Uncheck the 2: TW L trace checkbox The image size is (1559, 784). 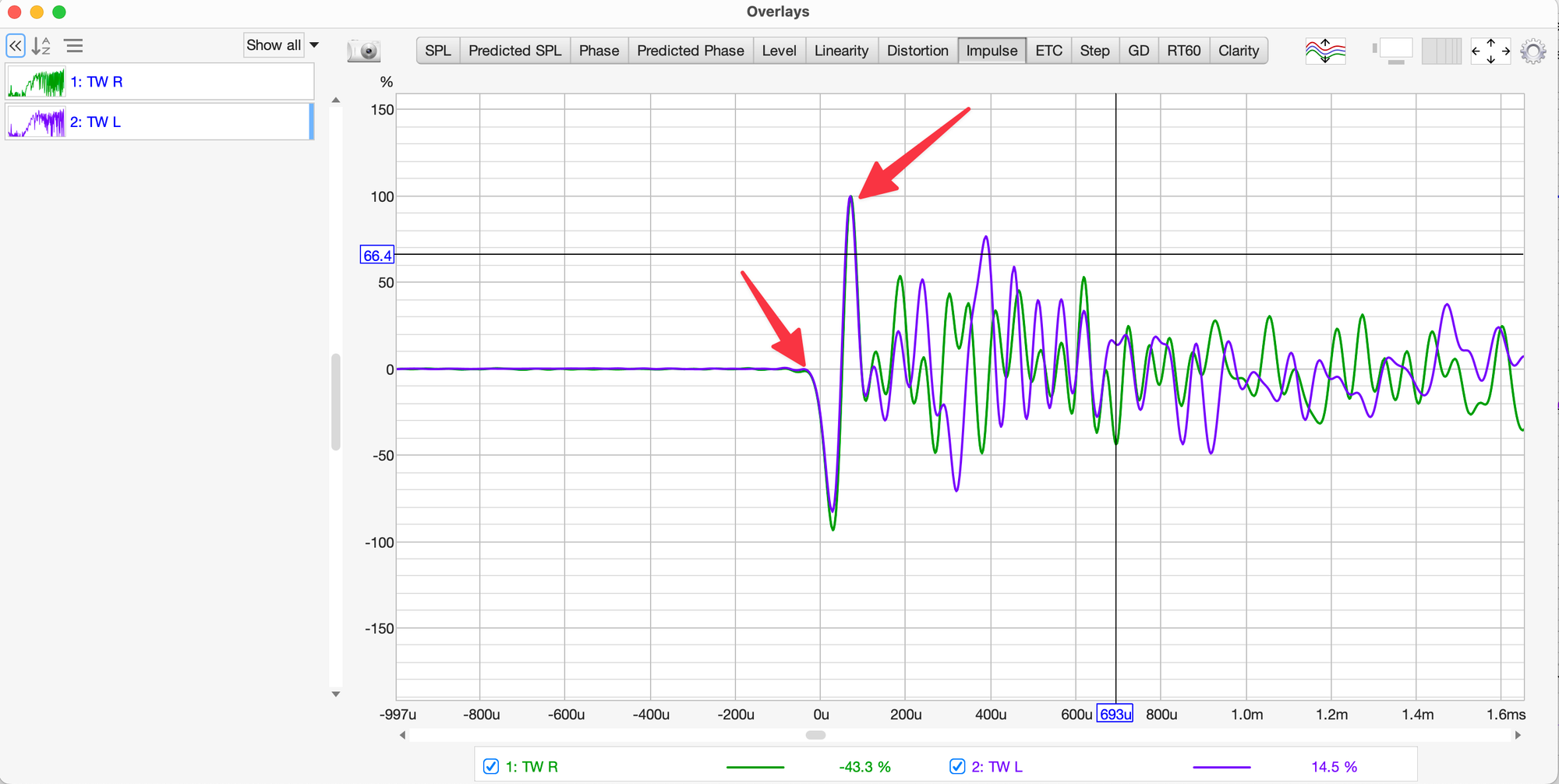point(957,767)
